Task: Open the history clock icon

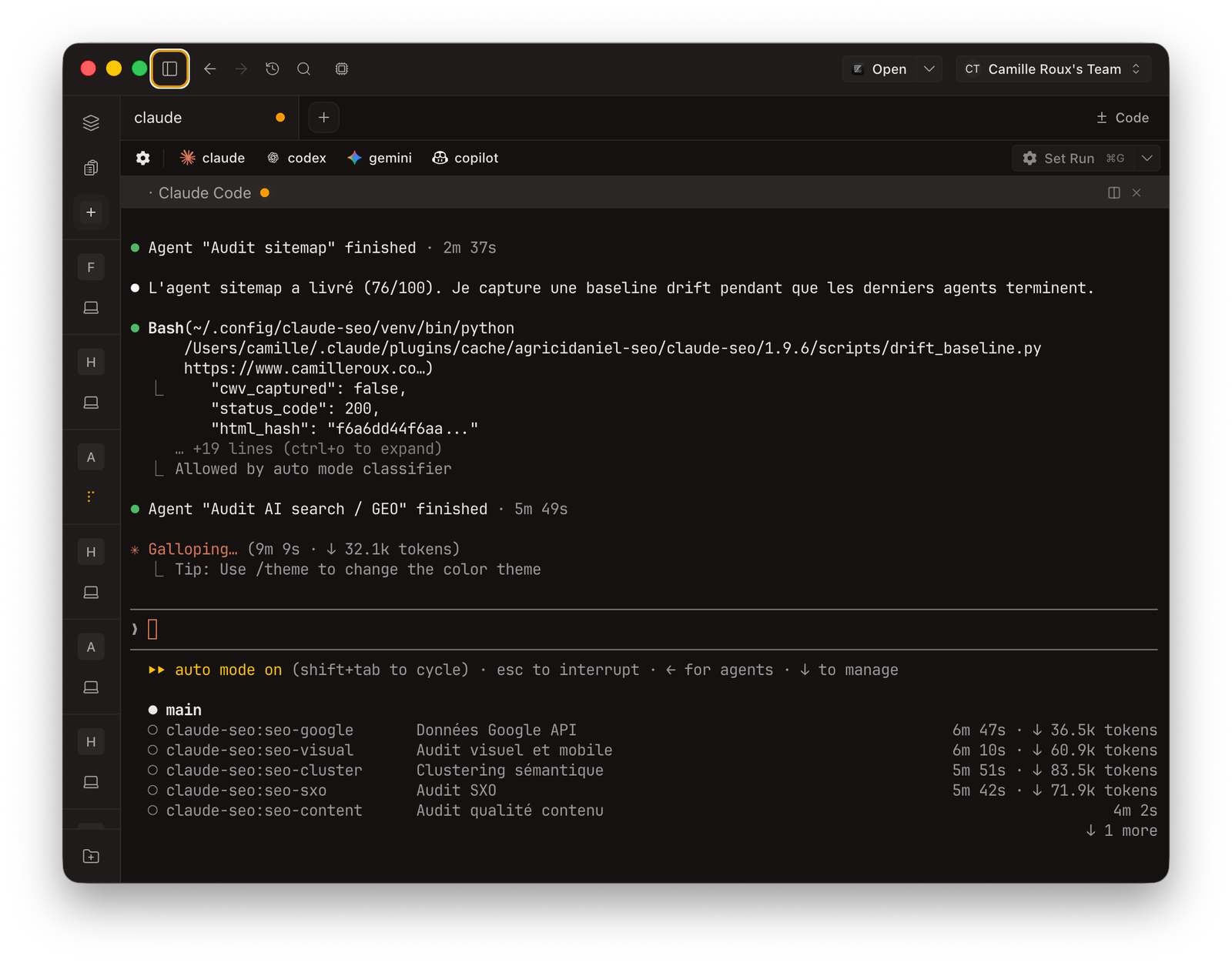Action: tap(273, 69)
